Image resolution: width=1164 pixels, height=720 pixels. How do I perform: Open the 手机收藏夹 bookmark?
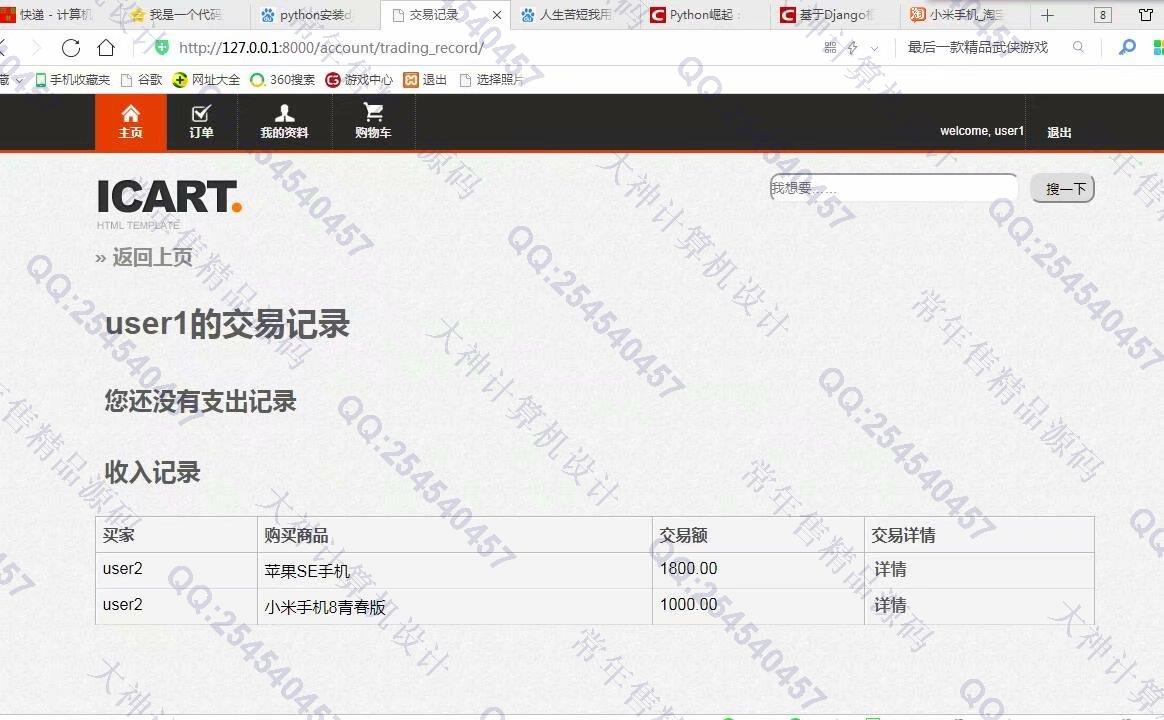73,79
